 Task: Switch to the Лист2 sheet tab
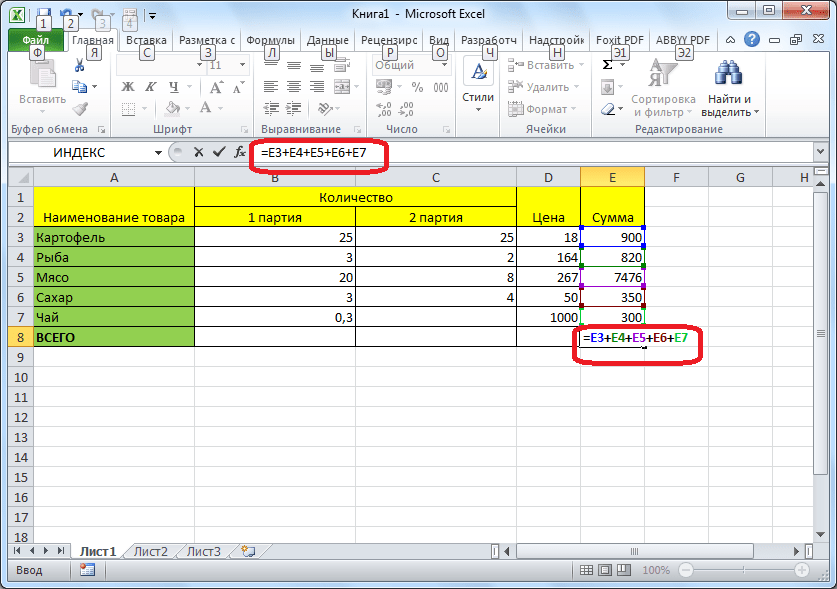[x=150, y=551]
